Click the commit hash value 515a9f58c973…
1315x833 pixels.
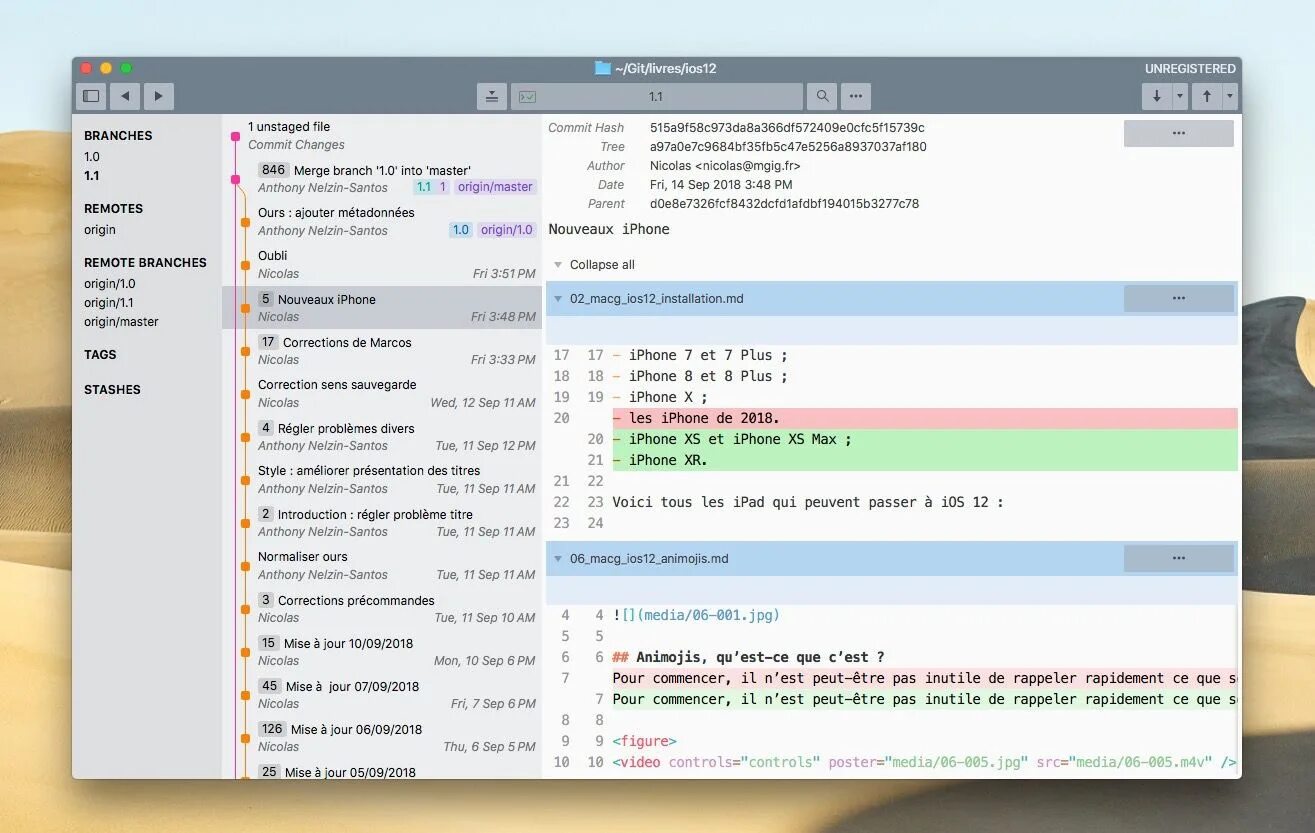tap(787, 128)
